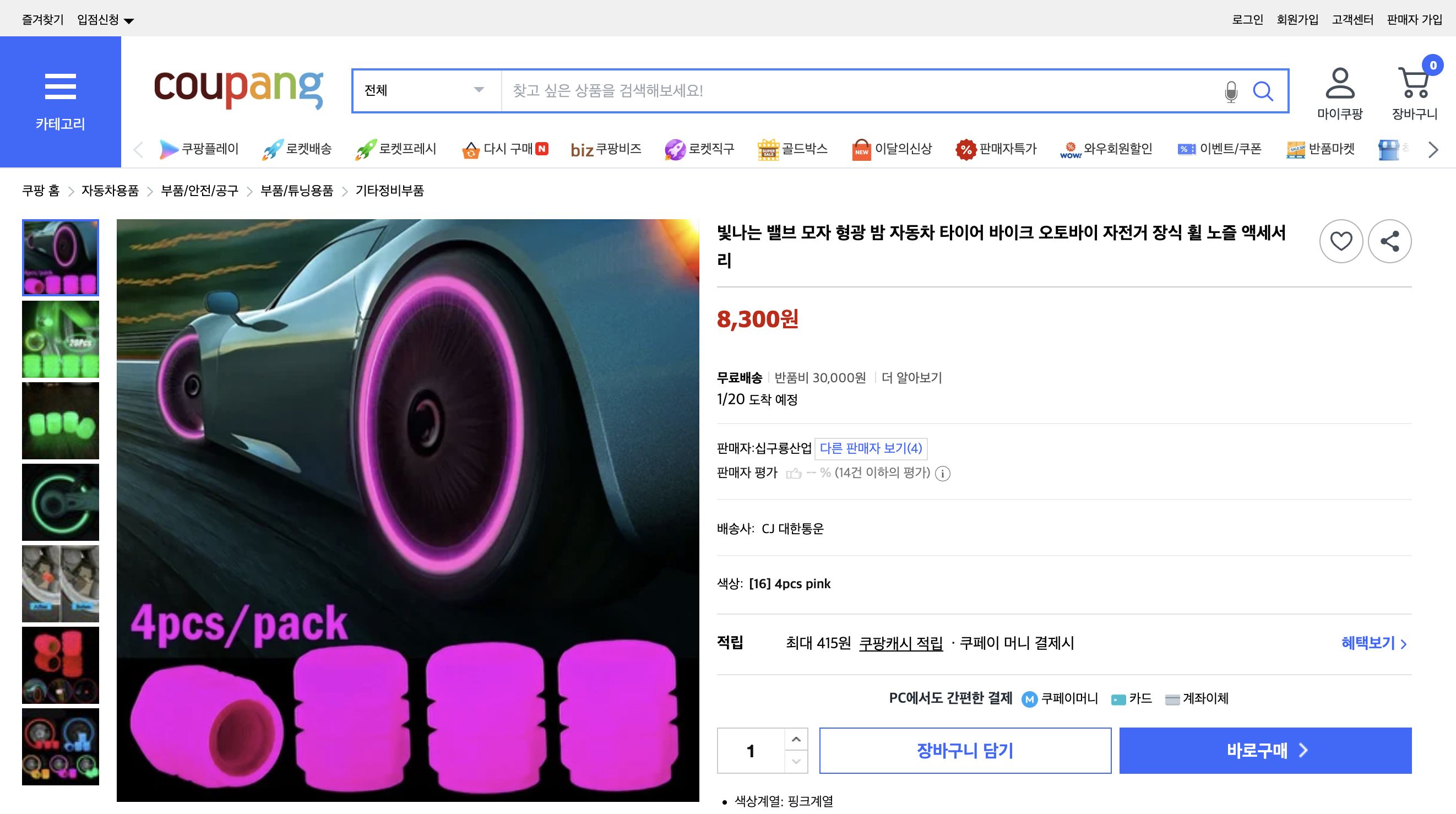Open 골드박스 via its gold box icon
The width and height of the screenshot is (1456, 814).
768,149
